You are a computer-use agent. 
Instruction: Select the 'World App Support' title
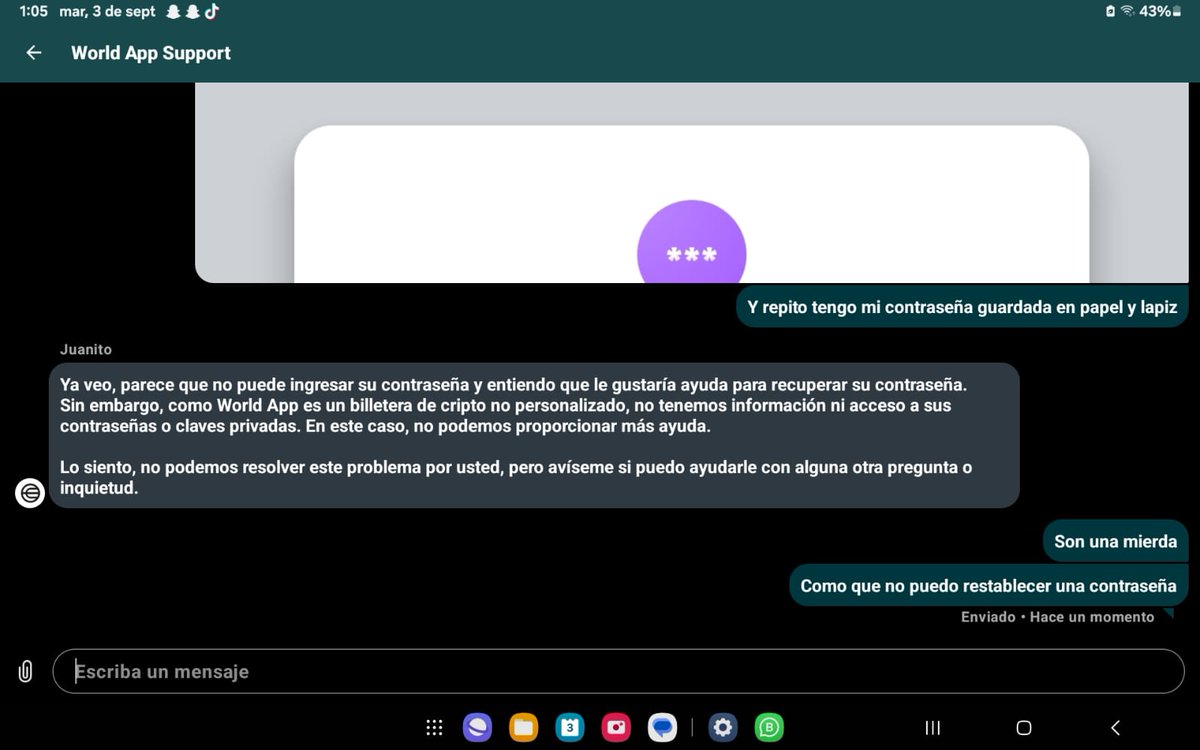click(x=151, y=53)
